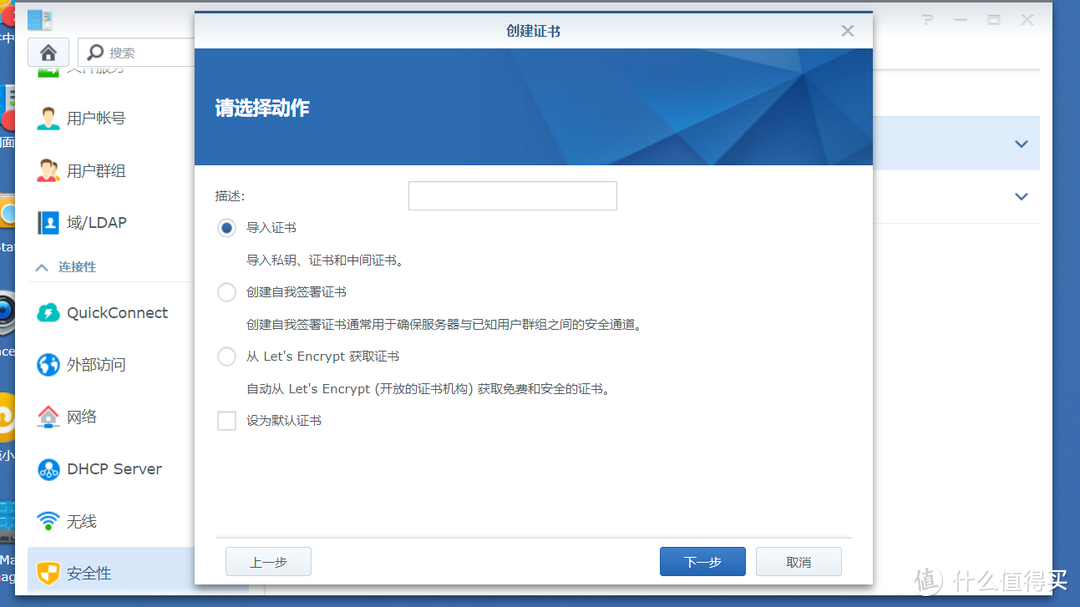Enable the 设为默认证书 checkbox
The width and height of the screenshot is (1080, 607).
tap(226, 420)
